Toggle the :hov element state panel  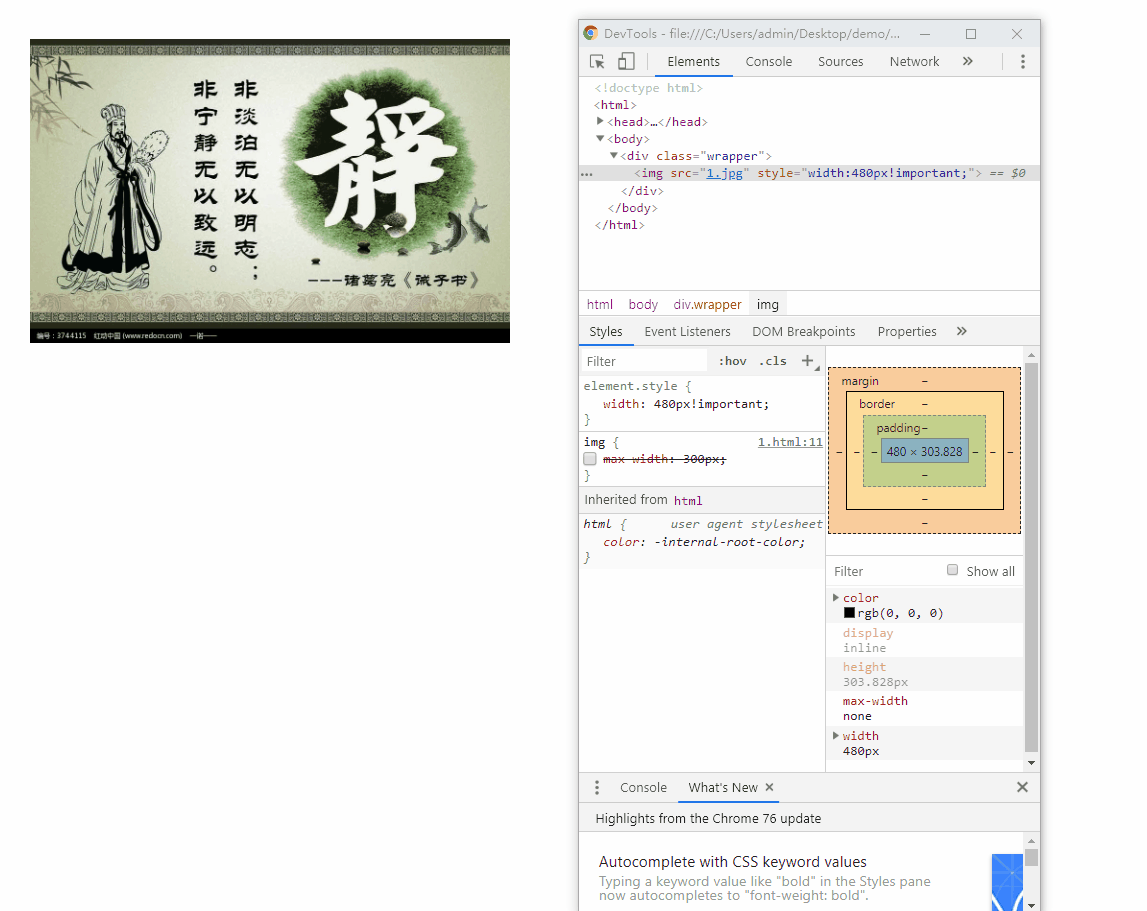[732, 361]
